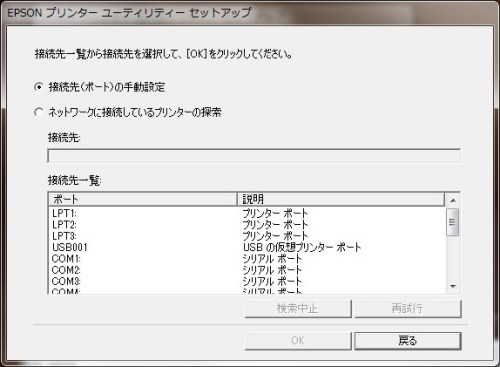Choose ネットワークに接続しているプリンターの探索 radio button
The image size is (500, 367).
click(x=39, y=112)
